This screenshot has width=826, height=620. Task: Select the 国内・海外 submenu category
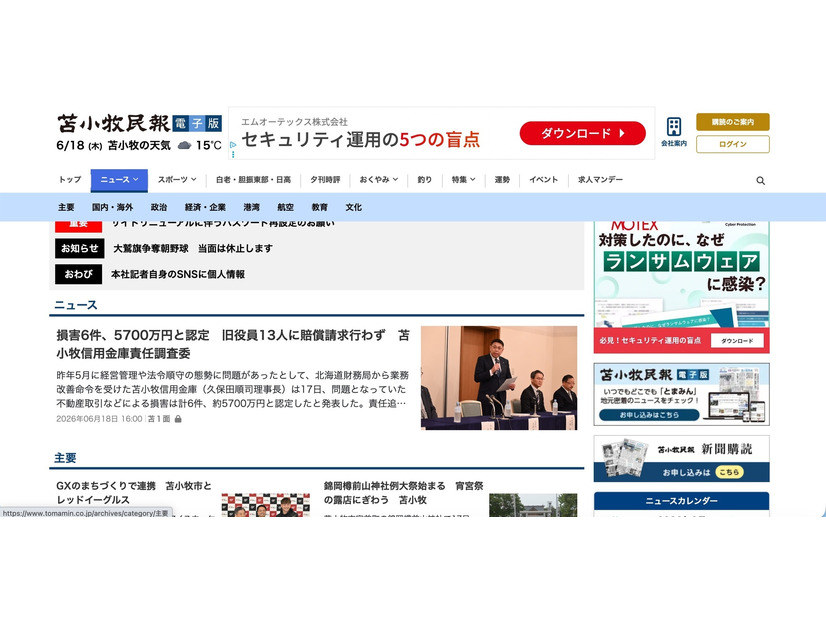(x=112, y=208)
